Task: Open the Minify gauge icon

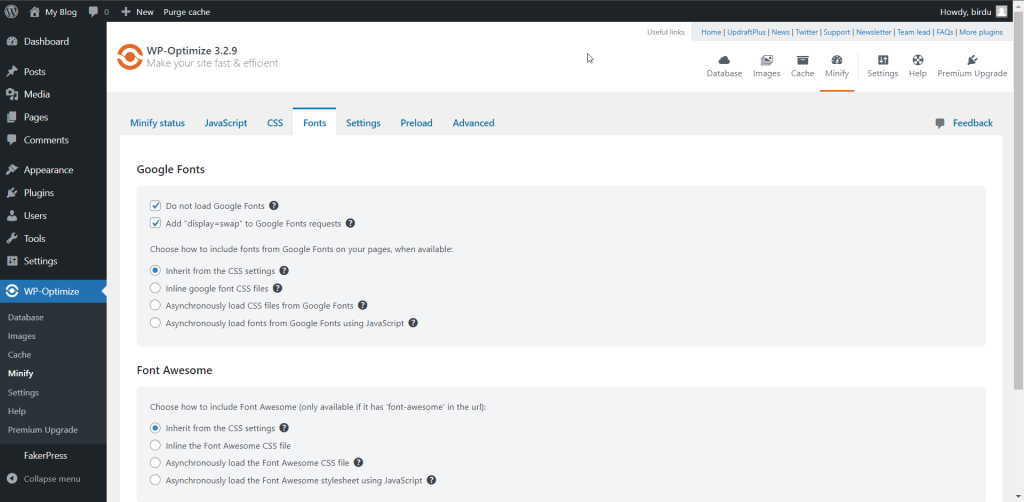Action: 837,60
